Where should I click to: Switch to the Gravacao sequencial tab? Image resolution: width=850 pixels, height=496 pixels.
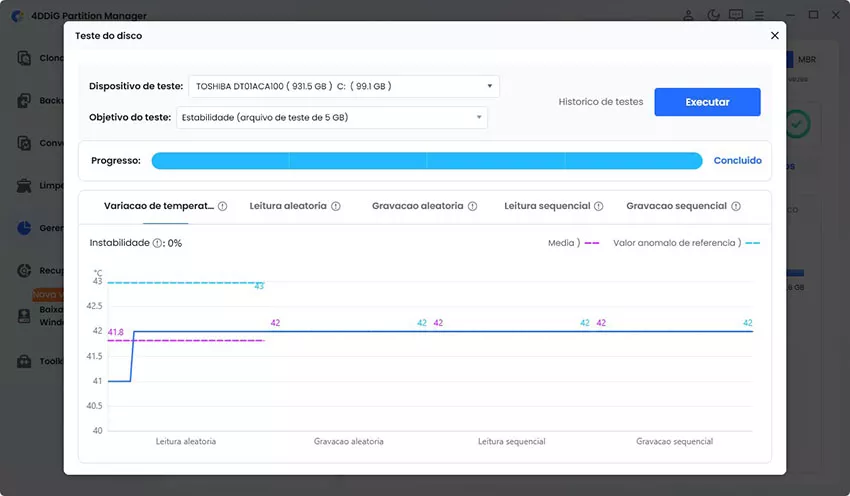(x=676, y=206)
